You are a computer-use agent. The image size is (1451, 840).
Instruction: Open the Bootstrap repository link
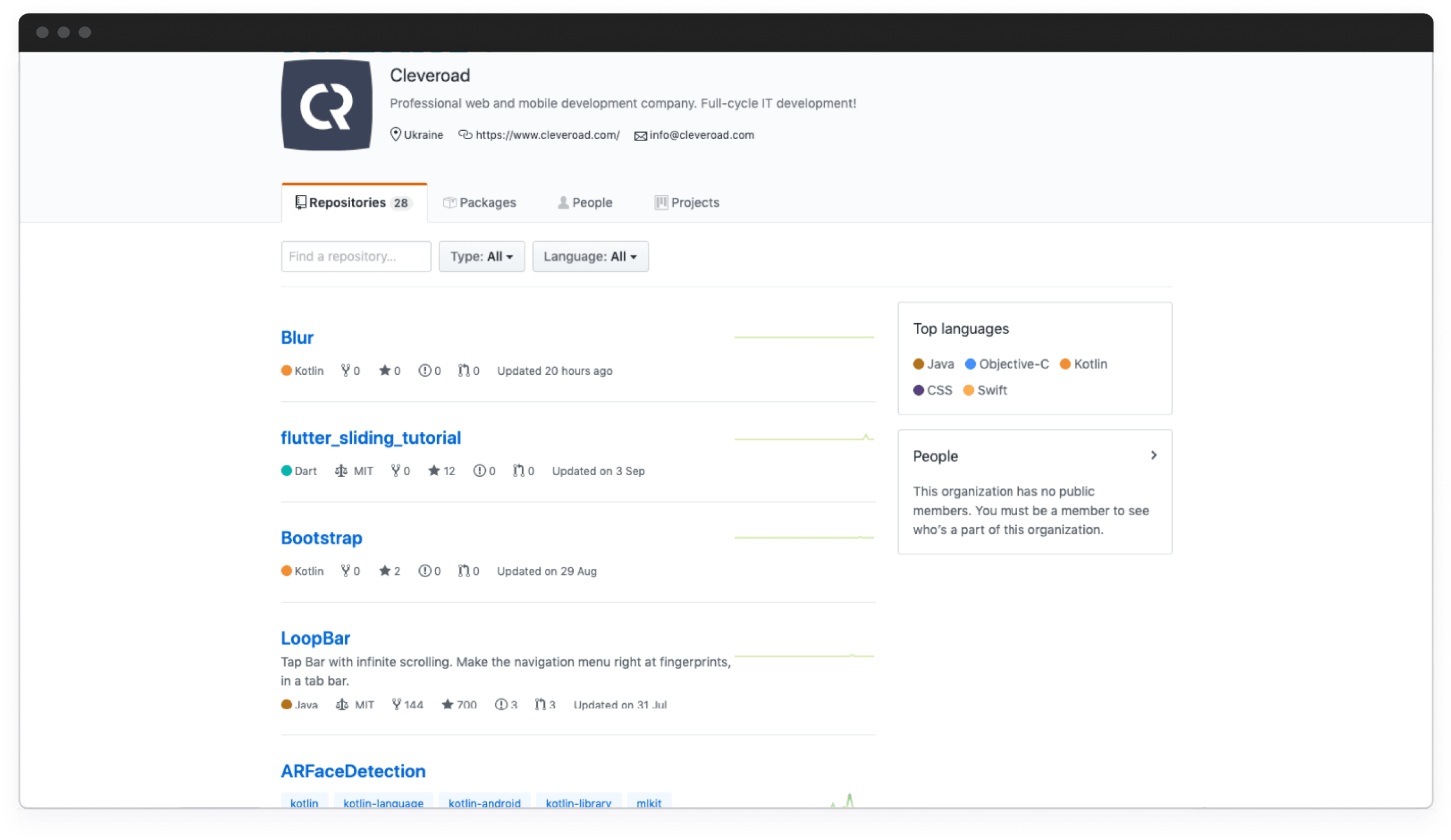(x=322, y=538)
